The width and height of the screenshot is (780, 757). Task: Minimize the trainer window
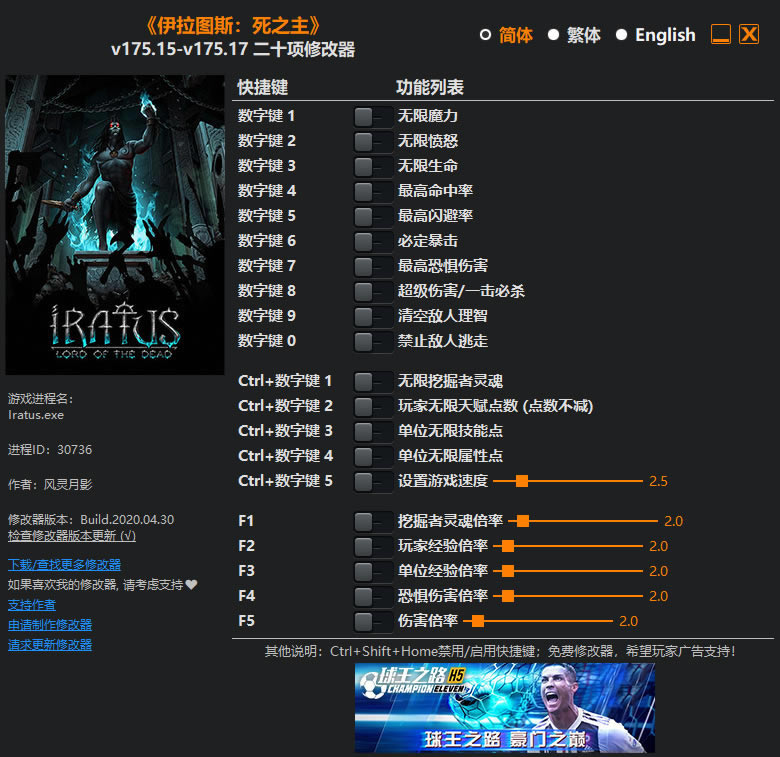pyautogui.click(x=720, y=34)
